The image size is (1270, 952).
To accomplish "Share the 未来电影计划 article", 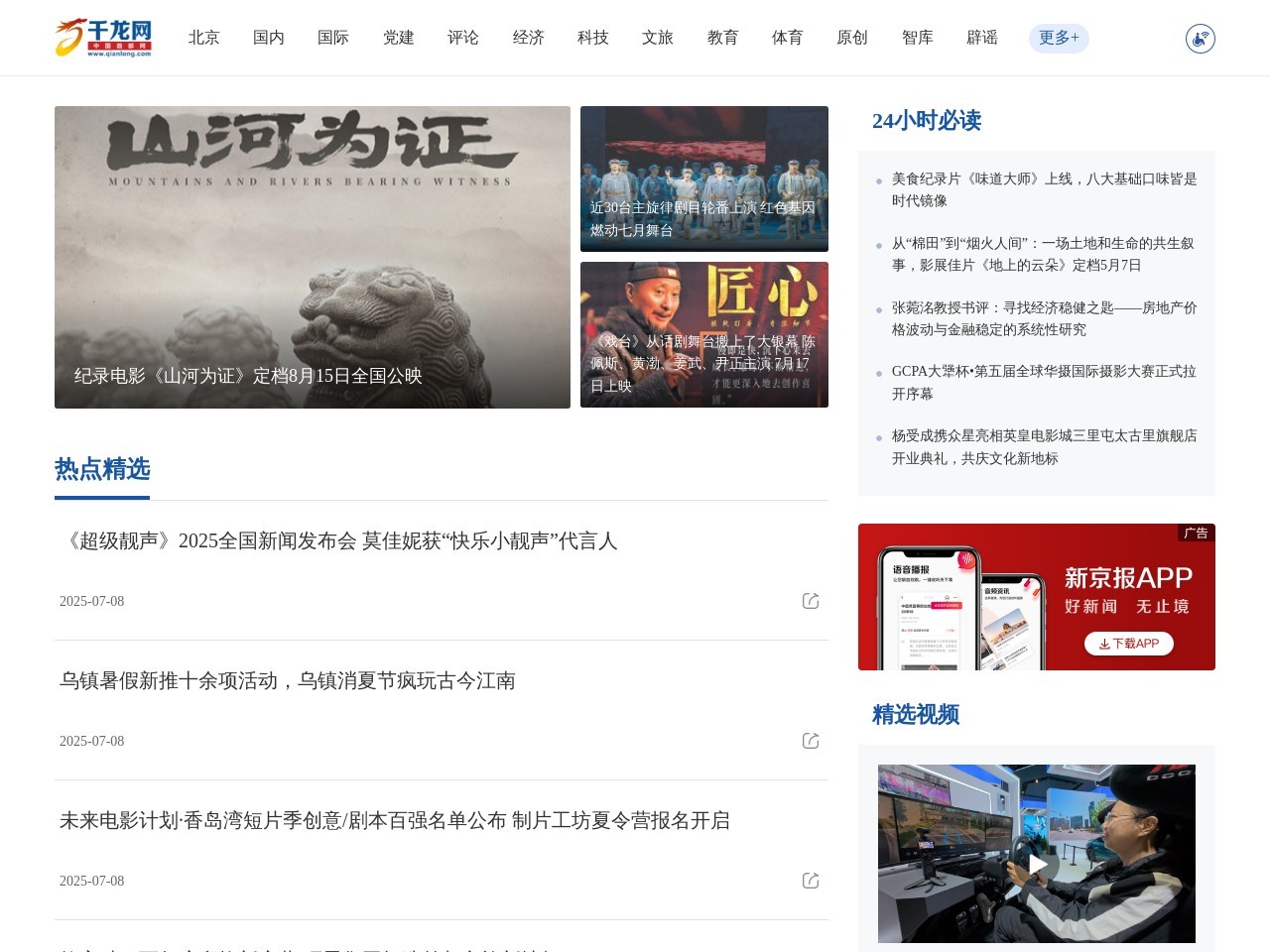I will pyautogui.click(x=811, y=880).
